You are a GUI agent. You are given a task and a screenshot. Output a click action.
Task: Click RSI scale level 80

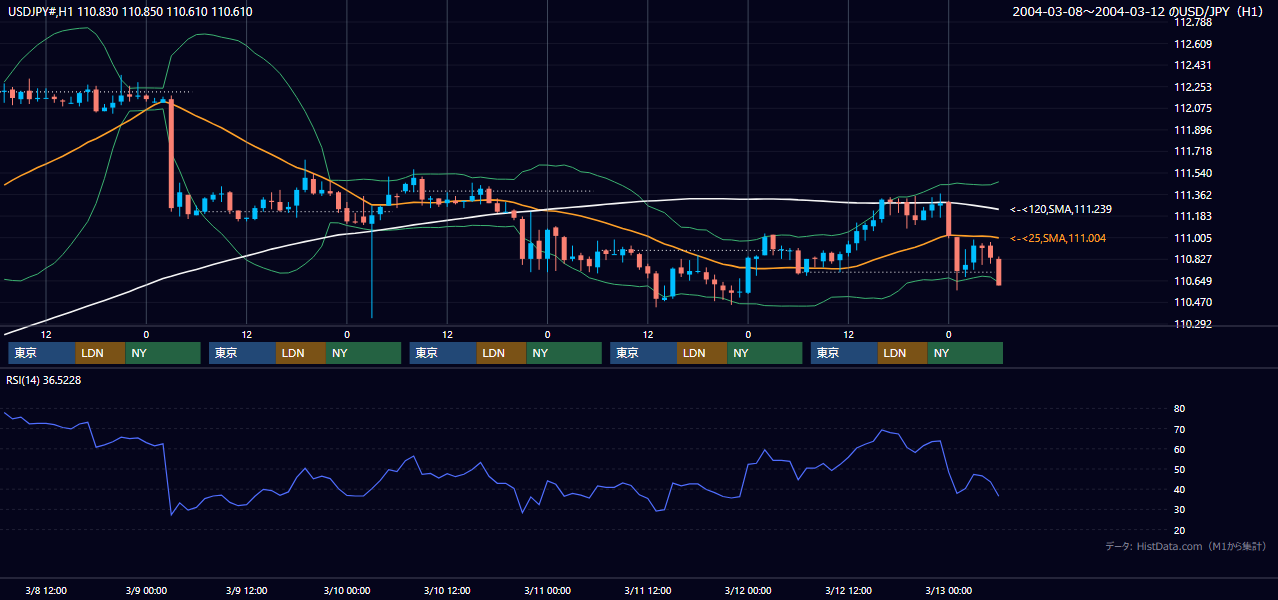(1179, 409)
